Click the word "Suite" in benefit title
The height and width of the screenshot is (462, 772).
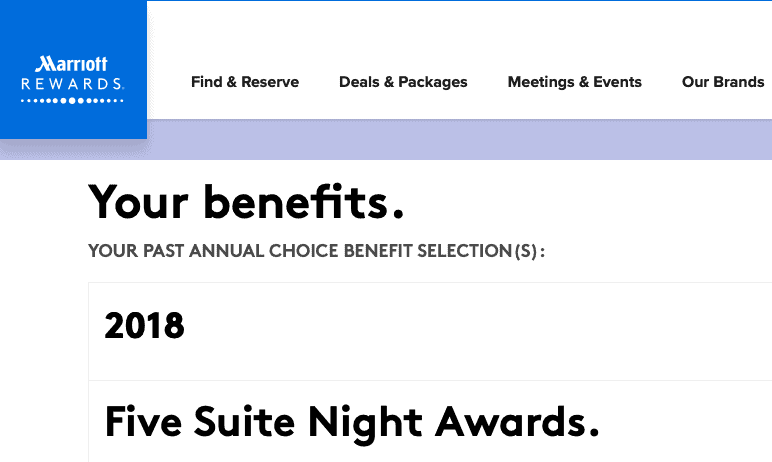point(244,422)
